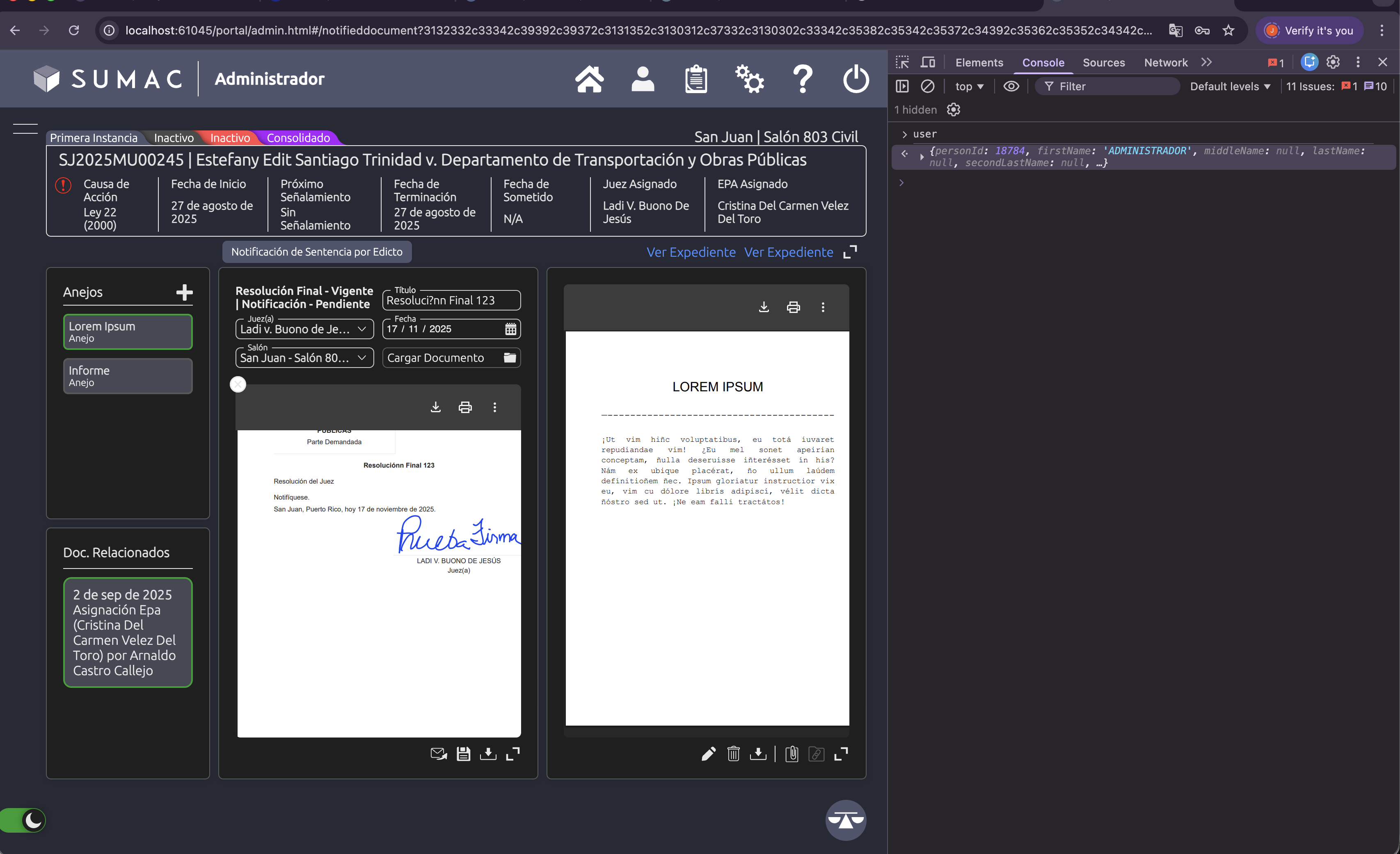
Task: Open the Juez(a) dropdown
Action: click(x=304, y=329)
